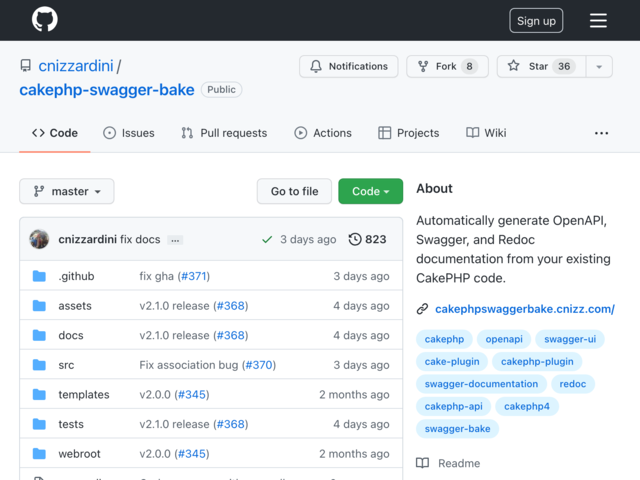The image size is (640, 480).
Task: Click the src folder icon
Action: pyautogui.click(x=39, y=365)
